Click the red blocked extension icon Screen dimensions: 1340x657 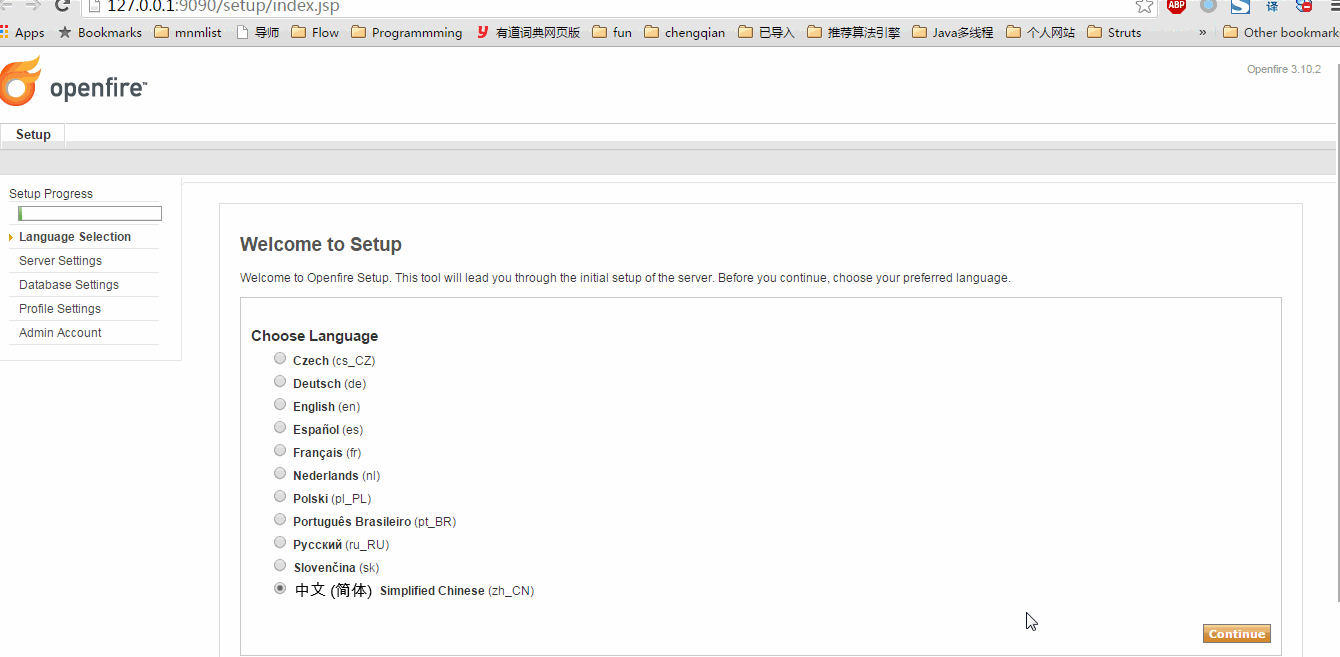(x=1304, y=6)
